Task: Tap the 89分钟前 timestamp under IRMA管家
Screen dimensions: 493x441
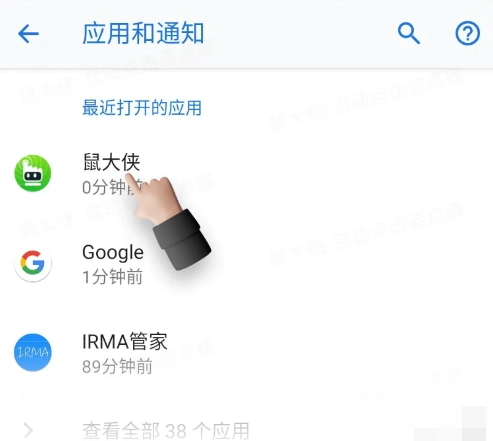Action: [x=117, y=366]
